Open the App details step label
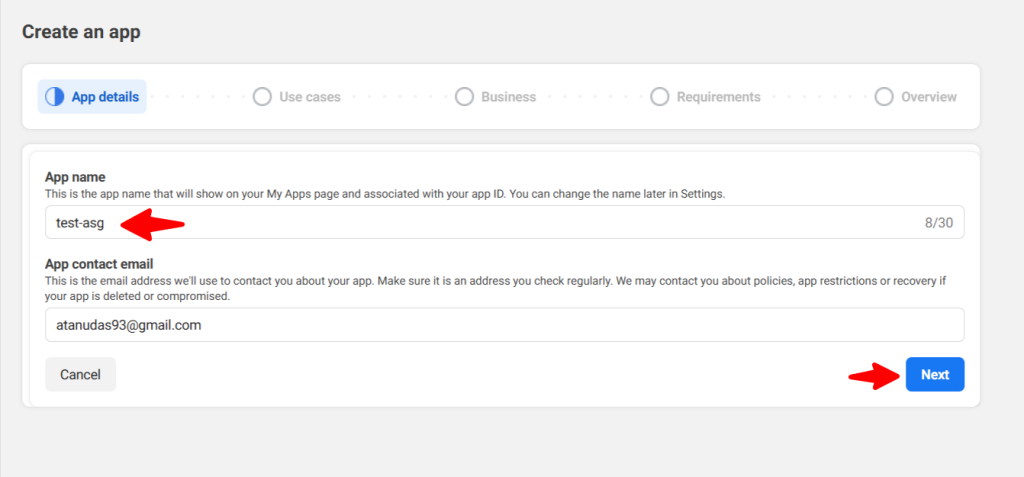Image resolution: width=1024 pixels, height=477 pixels. [x=105, y=97]
